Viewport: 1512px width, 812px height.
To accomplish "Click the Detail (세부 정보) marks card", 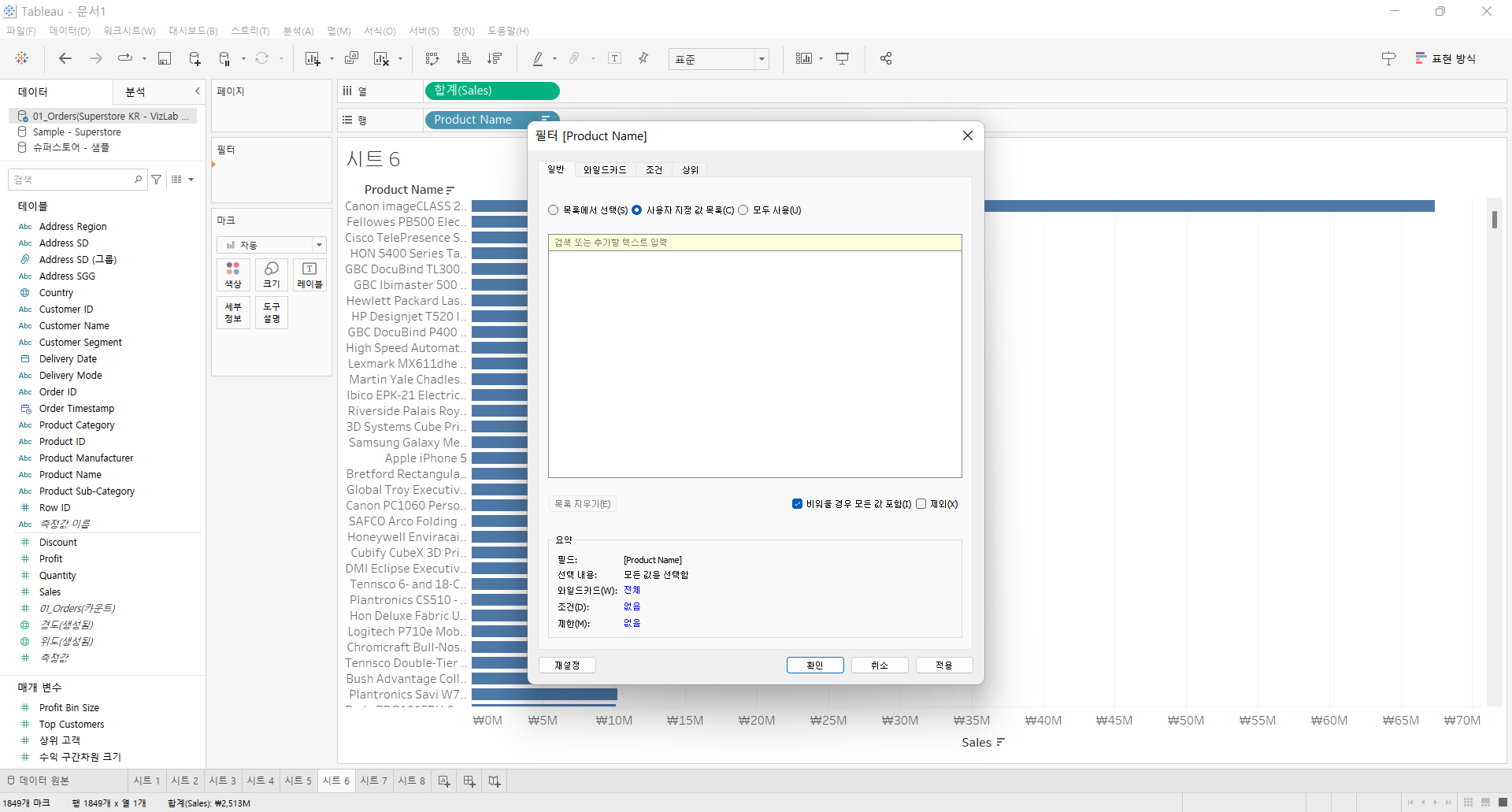I will click(233, 313).
